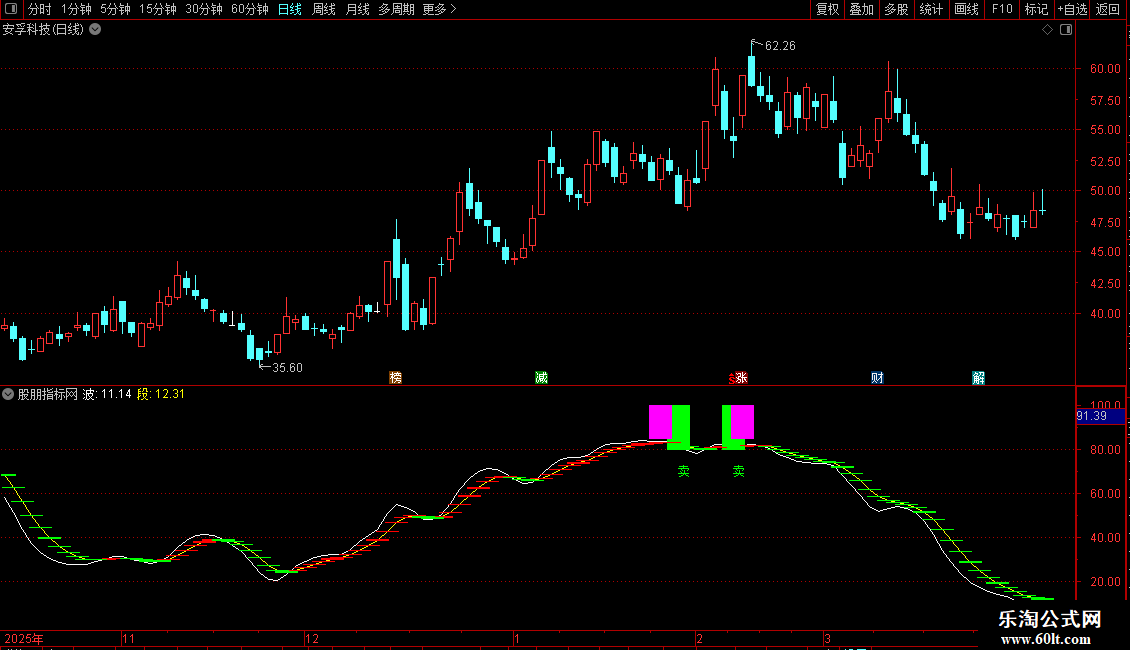Screen dimensions: 1130x650
Task: Toggle the left side panel icon
Action: pyautogui.click(x=11, y=9)
